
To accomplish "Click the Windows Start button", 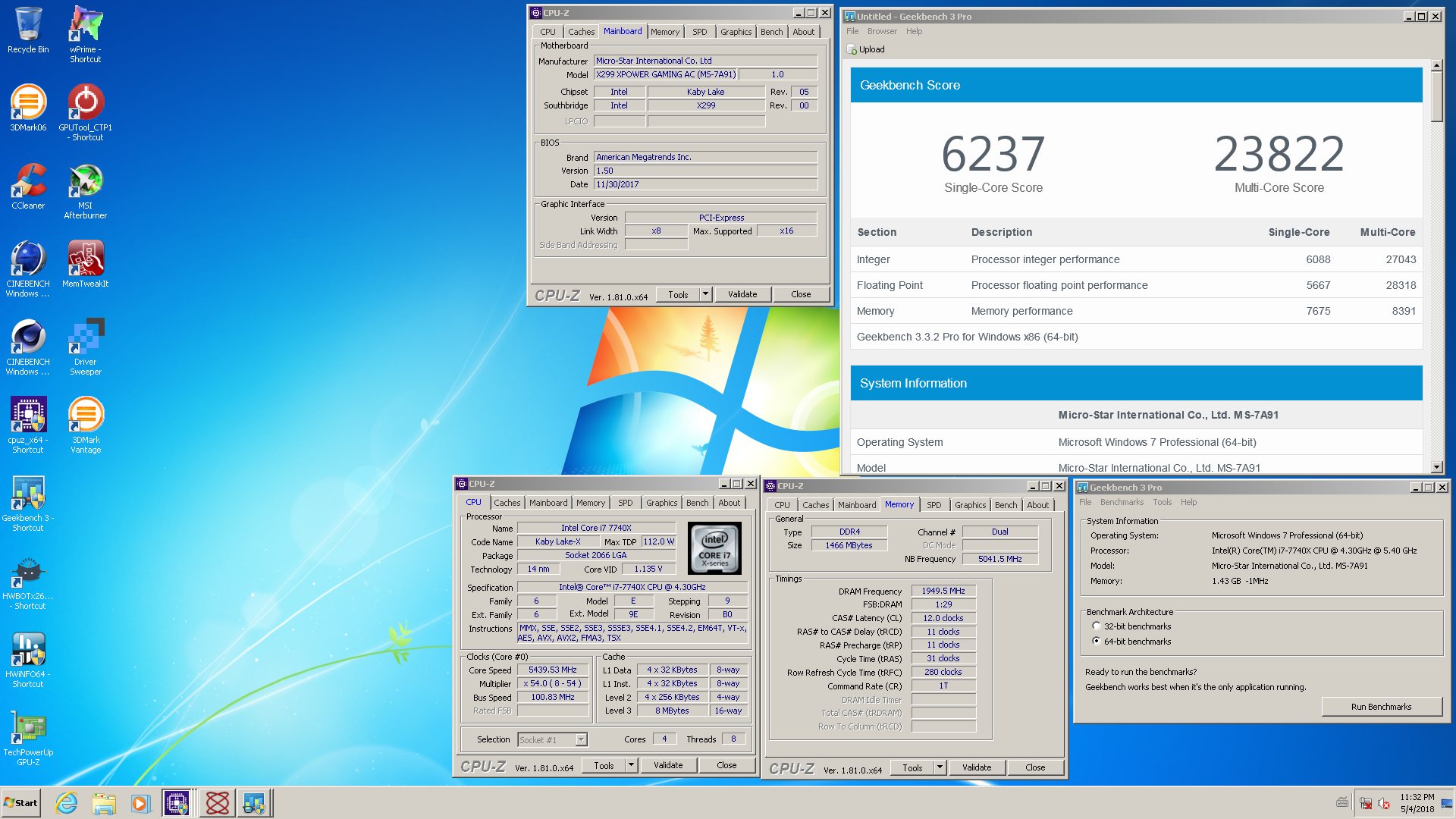I will (x=20, y=803).
